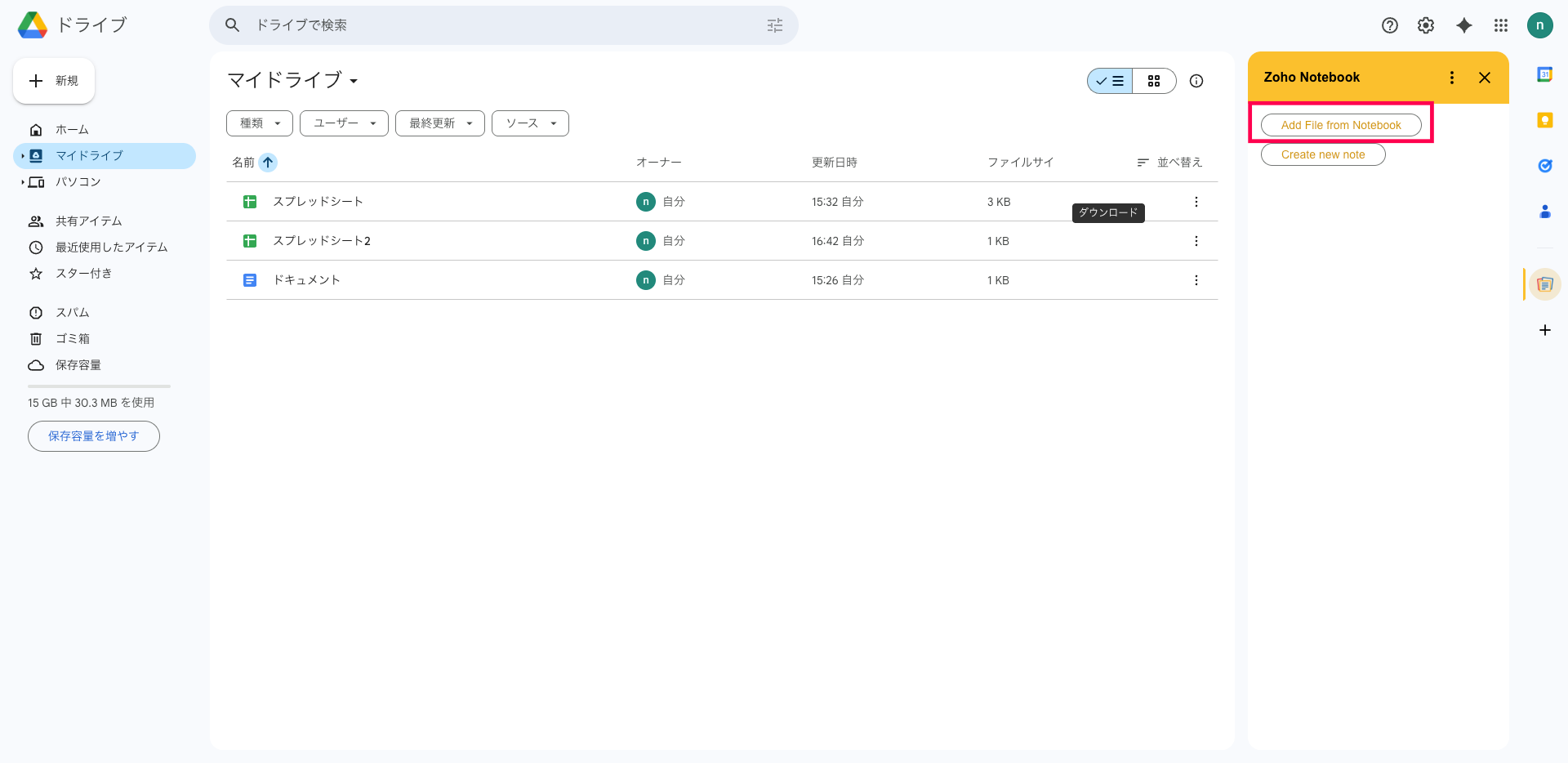Open the settings gear icon

tap(1426, 25)
